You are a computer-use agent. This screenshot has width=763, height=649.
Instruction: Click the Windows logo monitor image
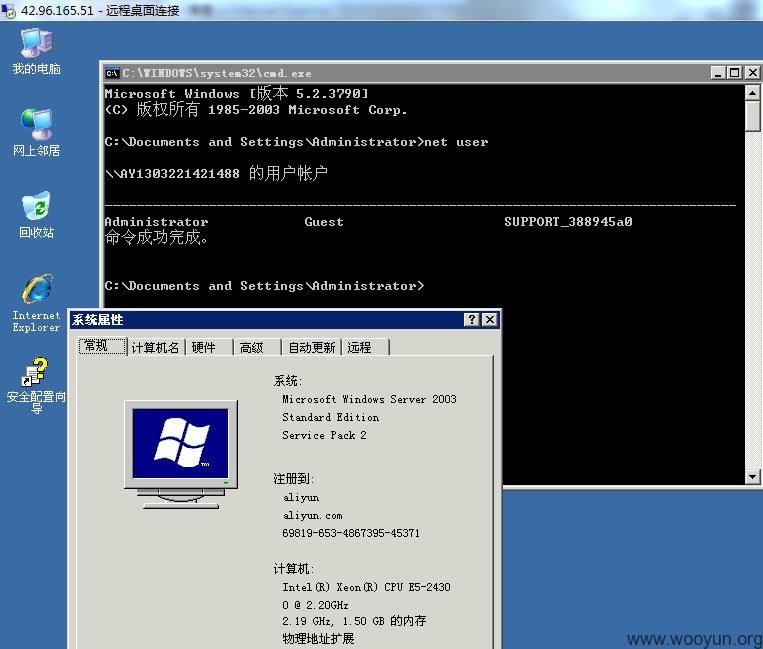181,454
